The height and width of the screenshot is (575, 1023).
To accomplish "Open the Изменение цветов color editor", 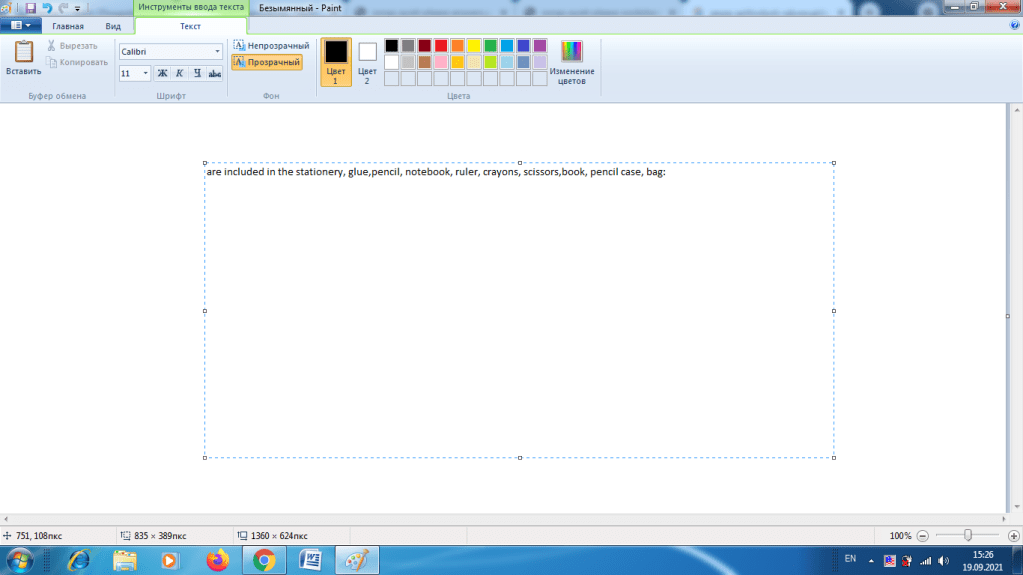I will click(x=571, y=62).
